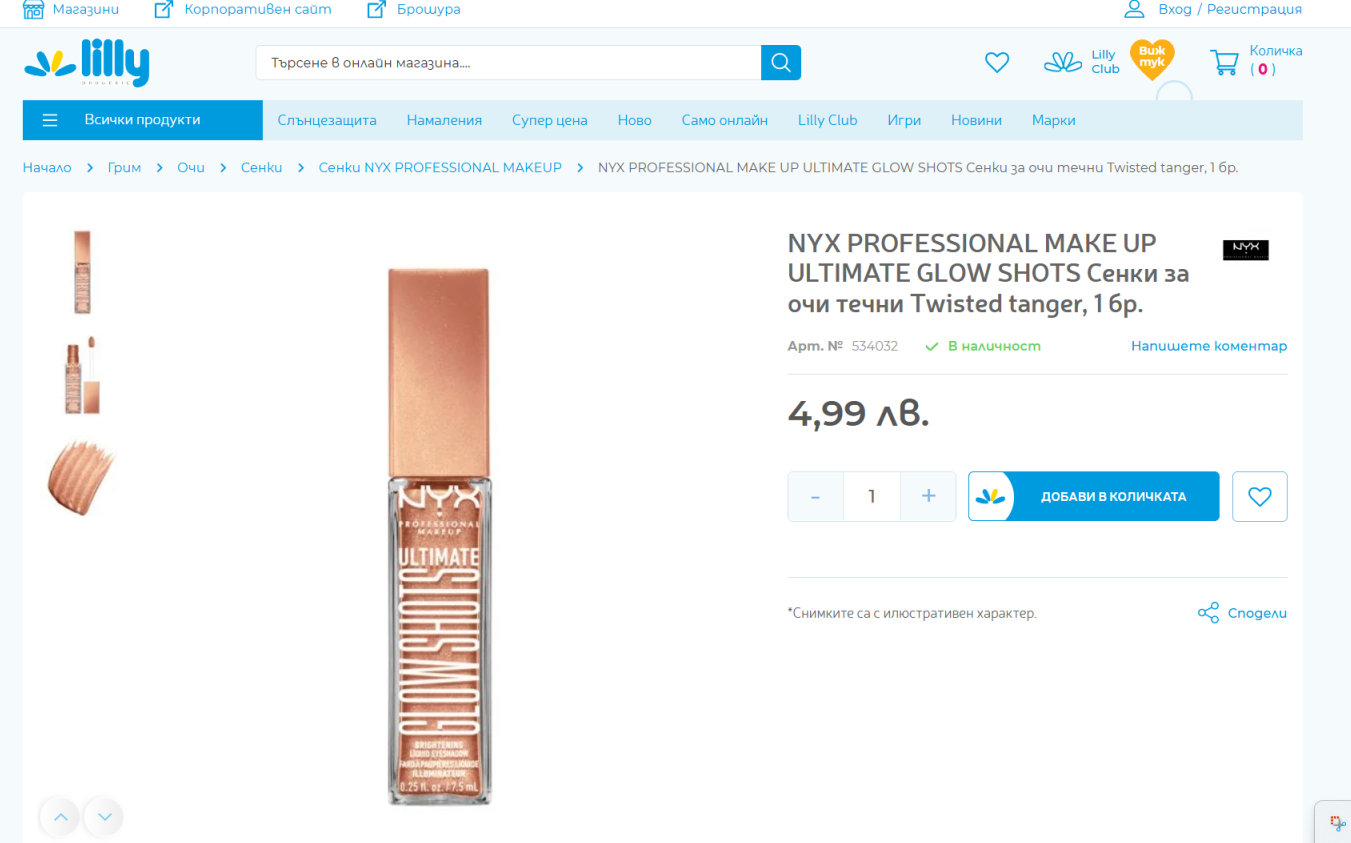Show previous thumbnail with up arrow
This screenshot has width=1351, height=843.
point(60,817)
